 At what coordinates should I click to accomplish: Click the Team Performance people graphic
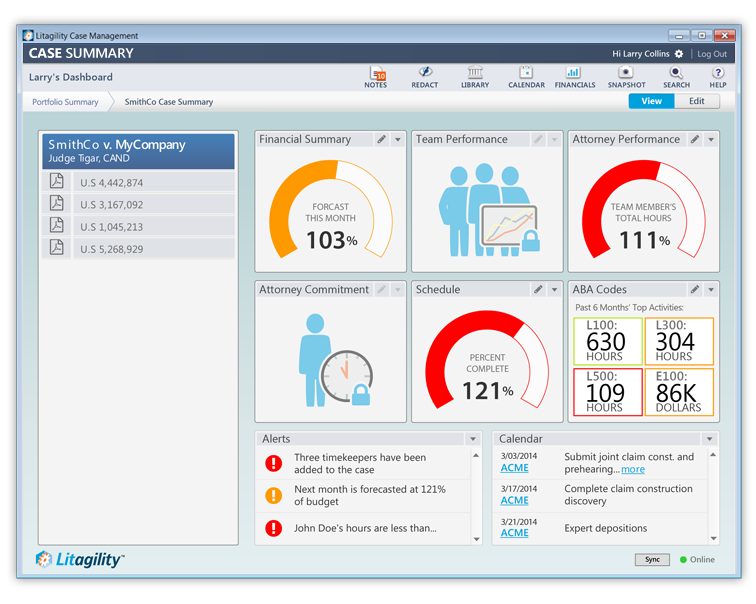488,210
